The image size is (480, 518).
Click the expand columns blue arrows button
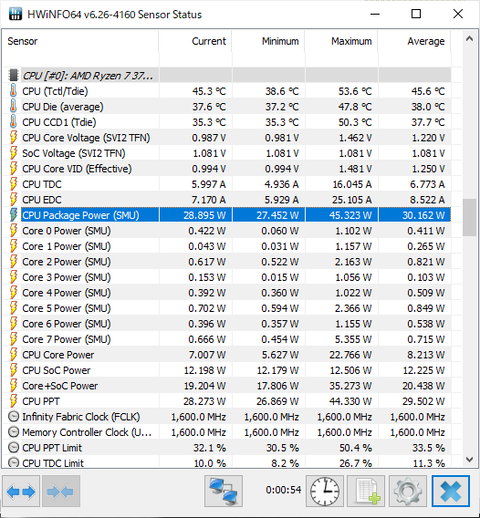(21, 491)
